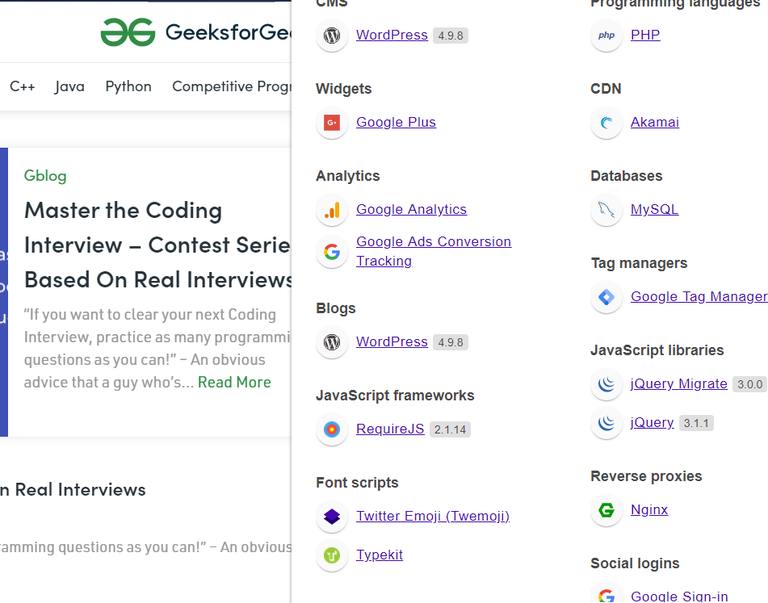This screenshot has height=603, width=768.
Task: Click the PHP icon
Action: click(x=606, y=35)
